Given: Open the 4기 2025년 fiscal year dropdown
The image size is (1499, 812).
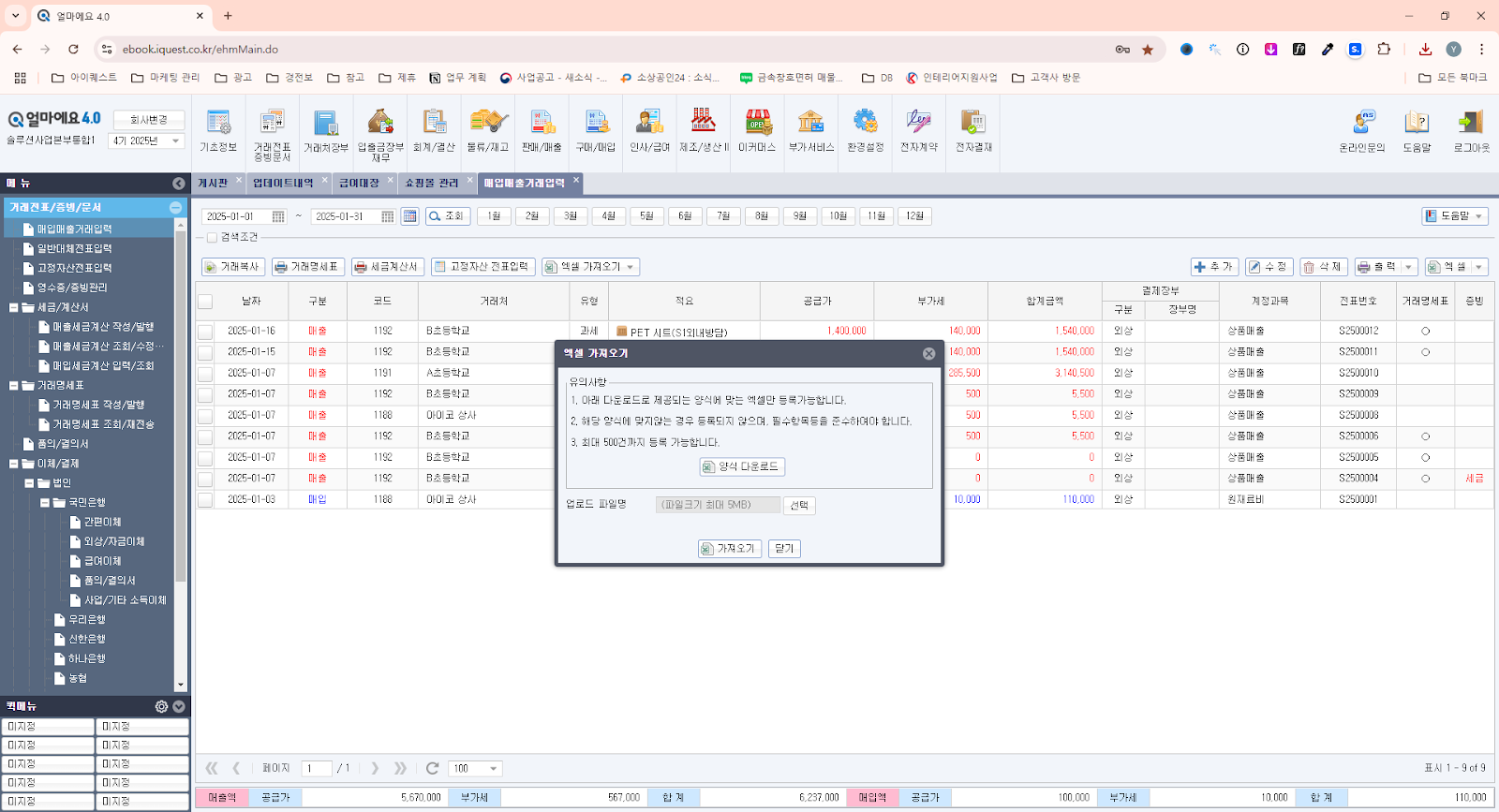Looking at the screenshot, I should coord(146,140).
